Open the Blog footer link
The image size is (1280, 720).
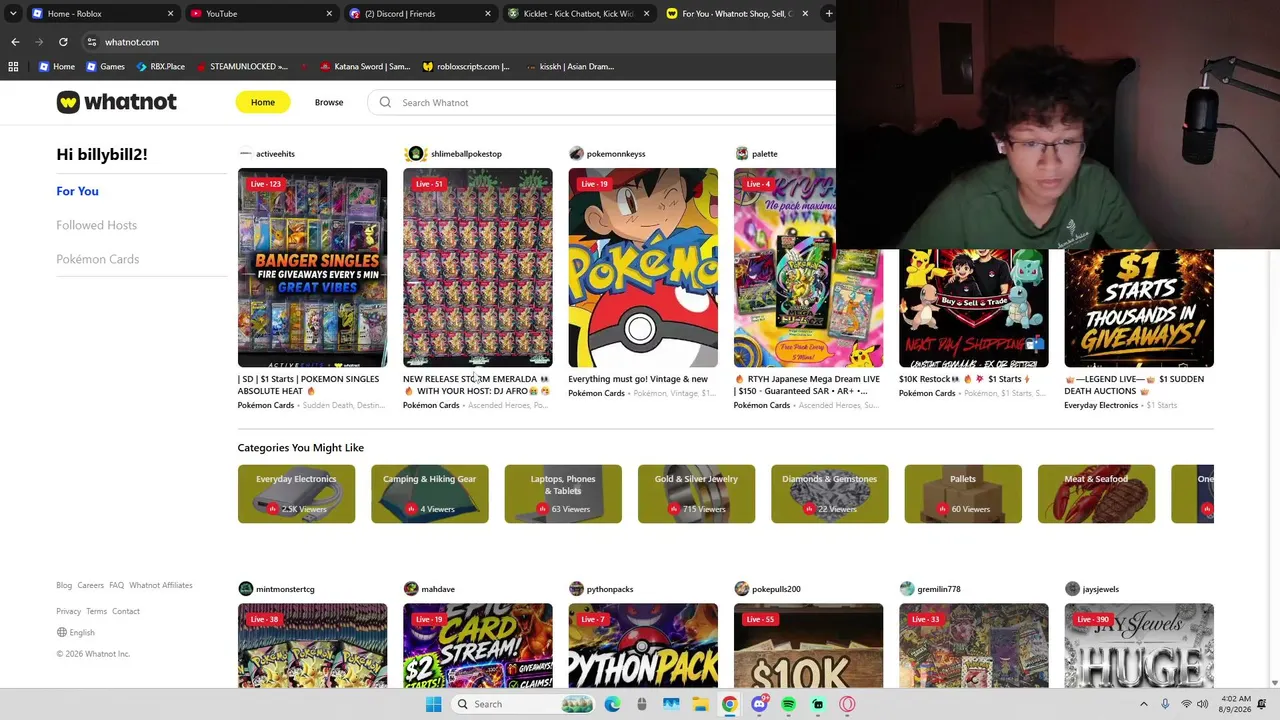click(x=64, y=585)
